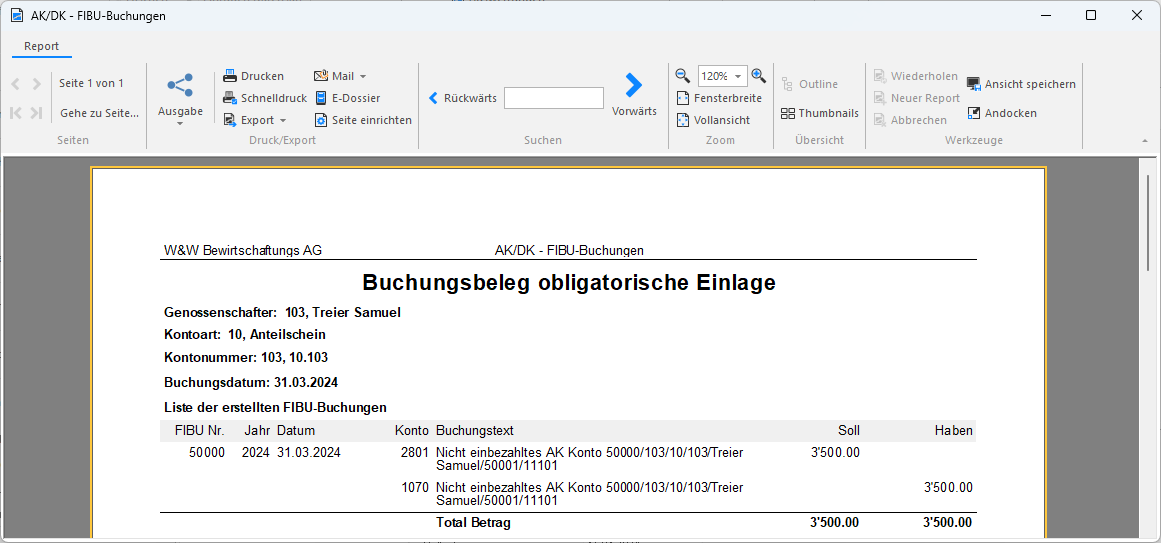Minimize the AK/DK window

point(1046,16)
